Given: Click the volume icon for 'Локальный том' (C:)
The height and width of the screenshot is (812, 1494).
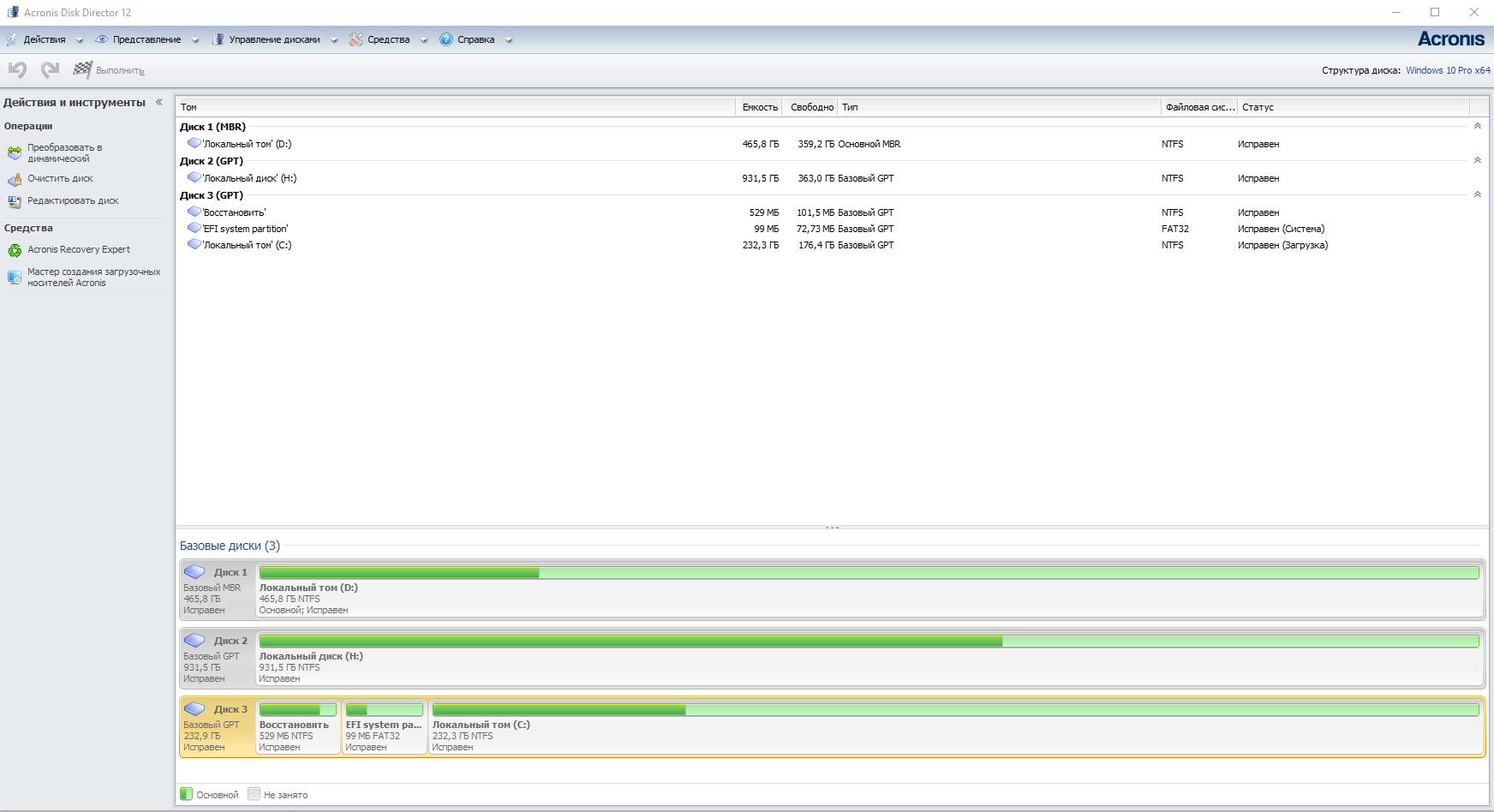Looking at the screenshot, I should tap(194, 244).
